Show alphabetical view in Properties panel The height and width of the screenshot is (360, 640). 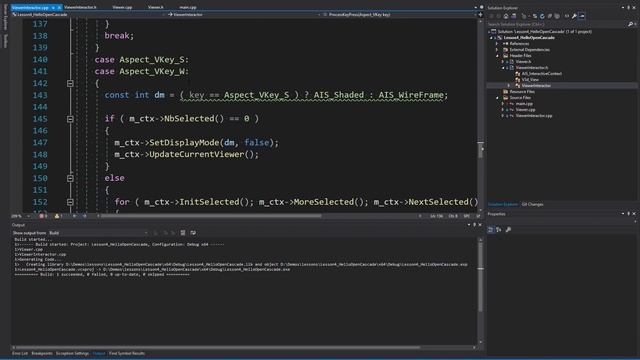pos(499,230)
